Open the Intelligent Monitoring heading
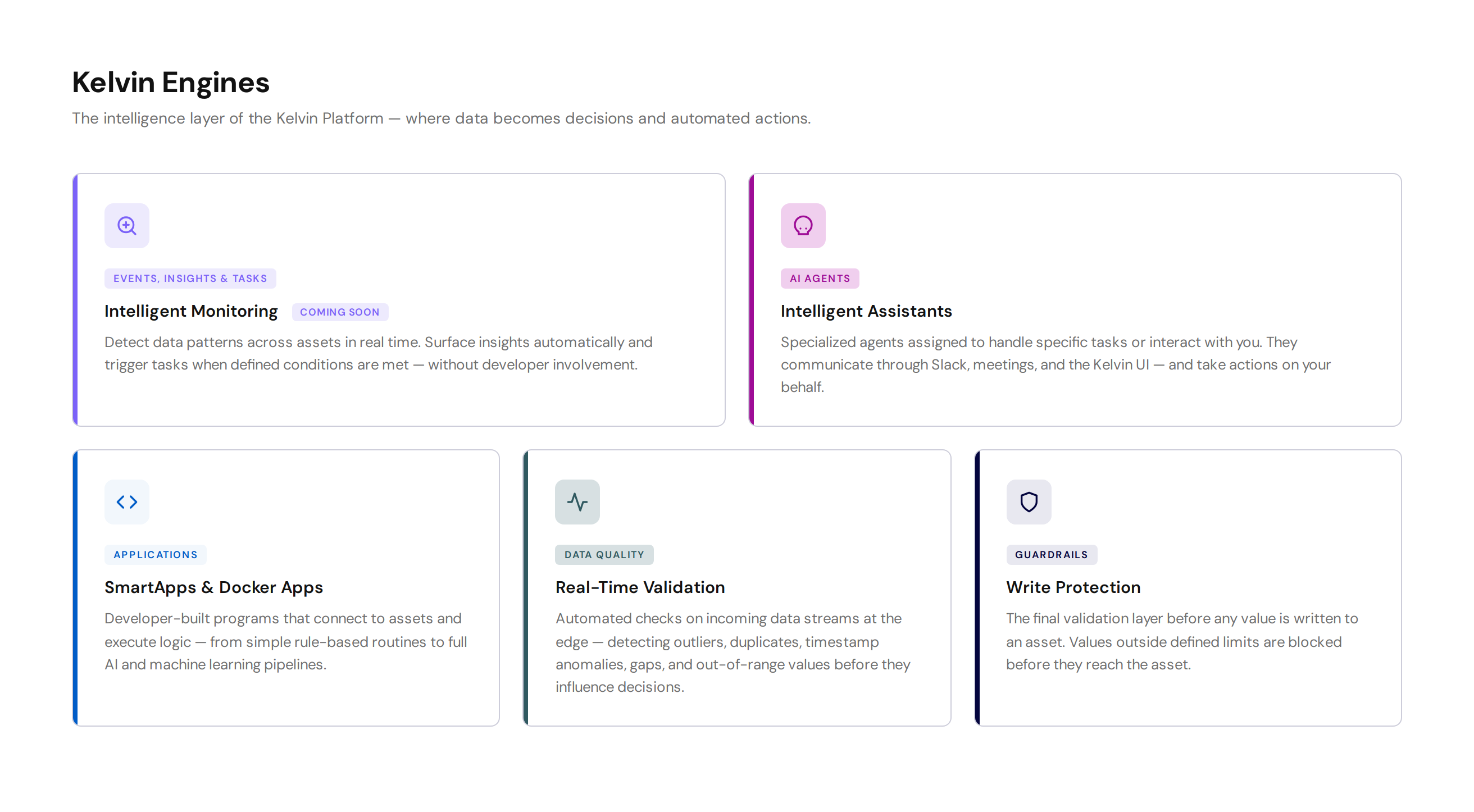The height and width of the screenshot is (812, 1474). tap(191, 311)
